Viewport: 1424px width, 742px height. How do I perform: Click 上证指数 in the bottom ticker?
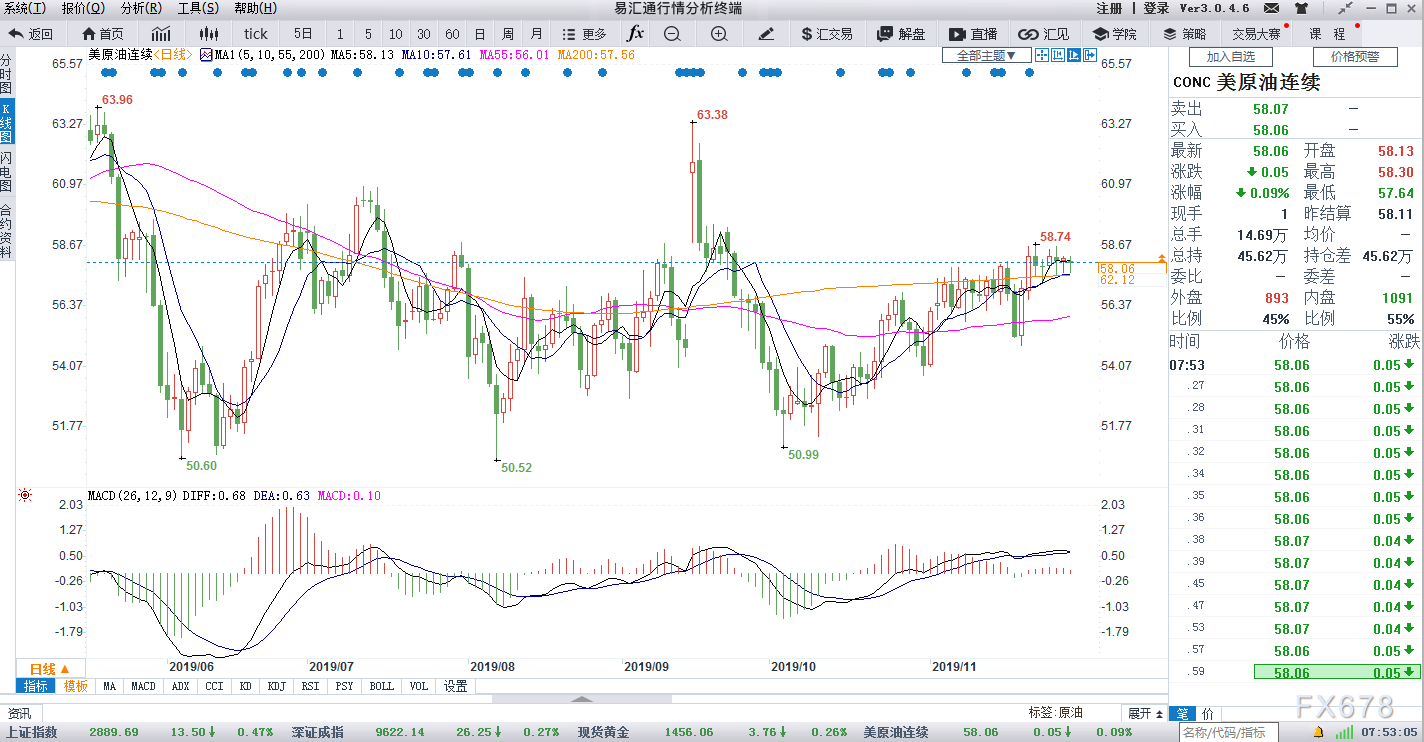pyautogui.click(x=32, y=732)
